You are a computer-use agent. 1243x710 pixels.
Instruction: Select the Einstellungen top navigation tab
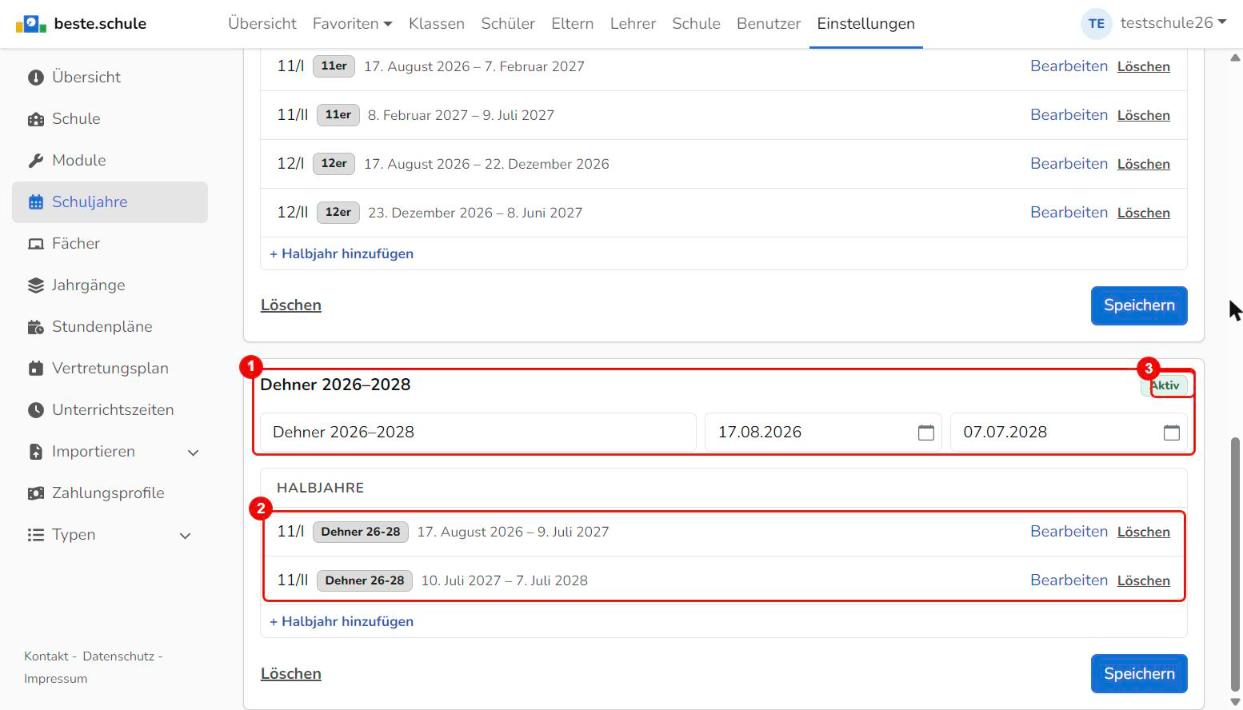865,24
